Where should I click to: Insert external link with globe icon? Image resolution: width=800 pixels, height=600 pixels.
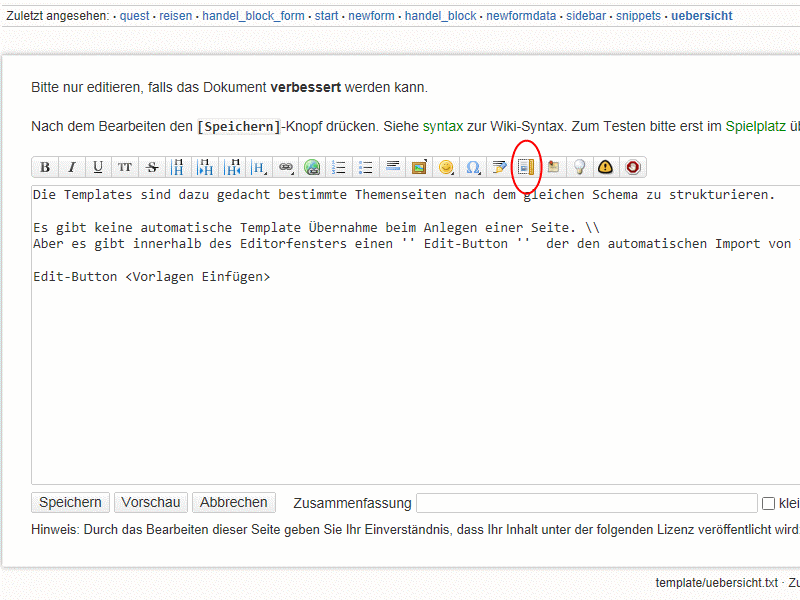tap(312, 167)
